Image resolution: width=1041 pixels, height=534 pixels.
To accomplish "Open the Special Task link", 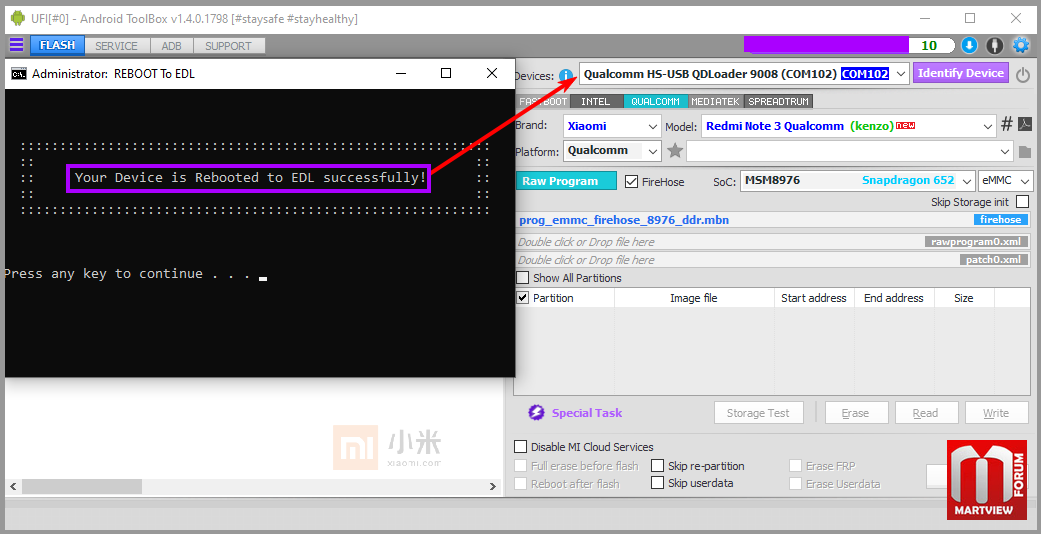I will pyautogui.click(x=587, y=412).
